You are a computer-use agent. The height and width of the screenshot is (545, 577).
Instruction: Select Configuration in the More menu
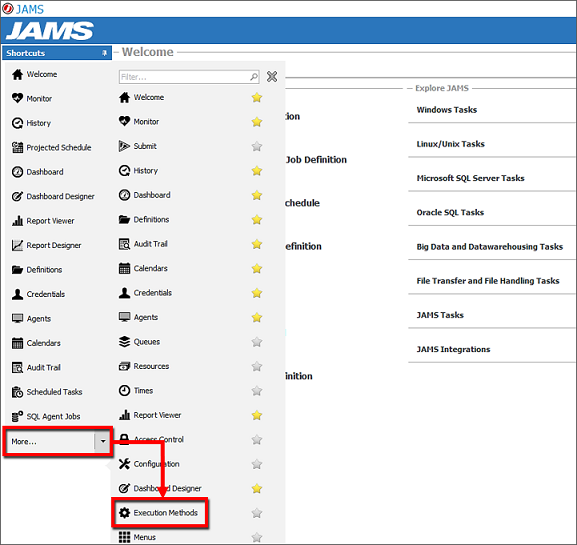point(149,464)
